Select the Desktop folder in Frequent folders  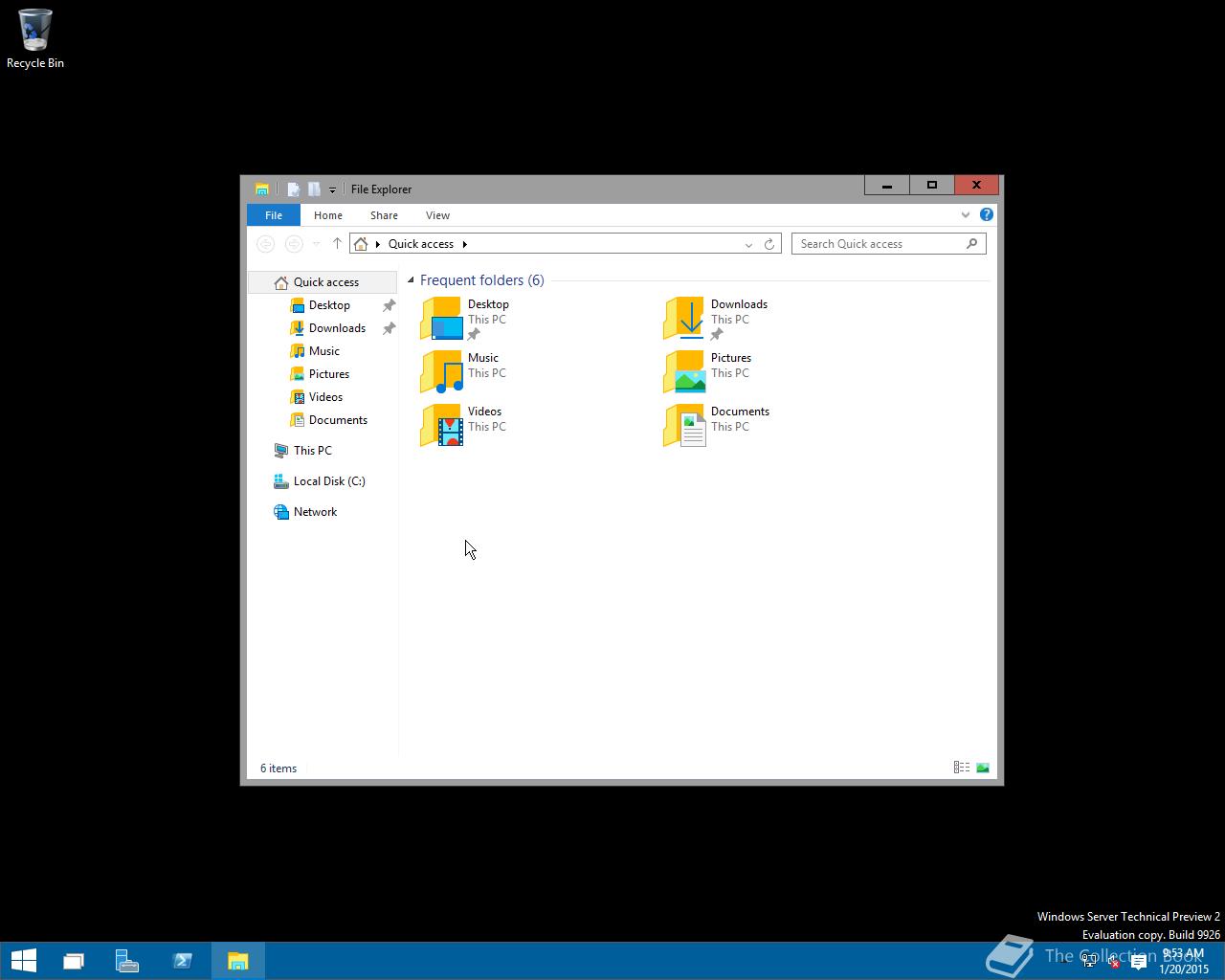(466, 319)
